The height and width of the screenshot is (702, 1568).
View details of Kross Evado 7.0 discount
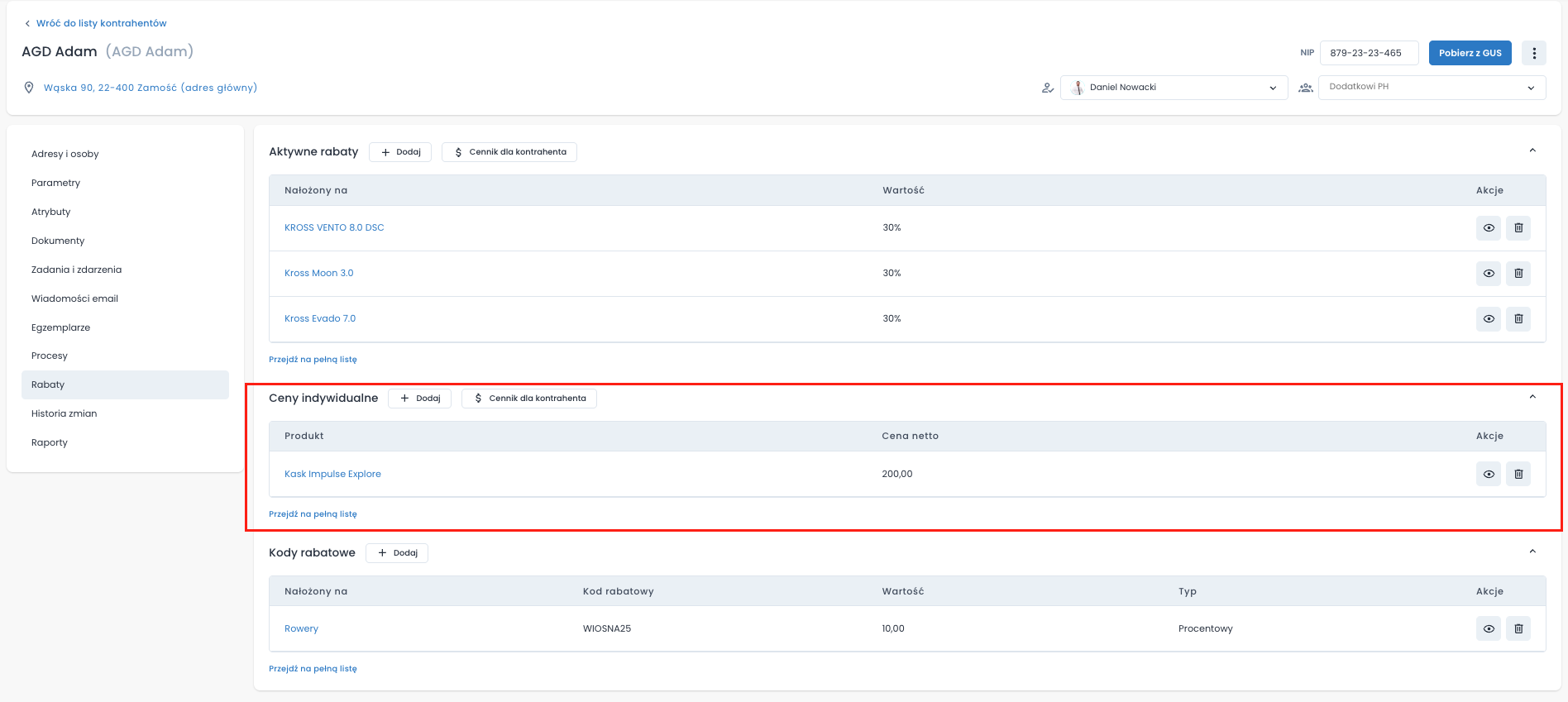pyautogui.click(x=1488, y=319)
